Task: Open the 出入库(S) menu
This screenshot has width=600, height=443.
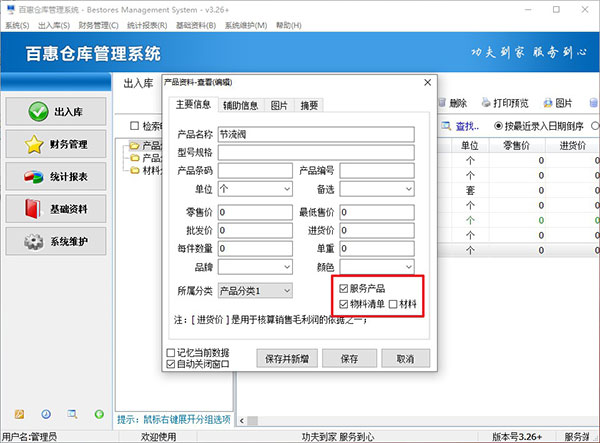Action: 54,25
